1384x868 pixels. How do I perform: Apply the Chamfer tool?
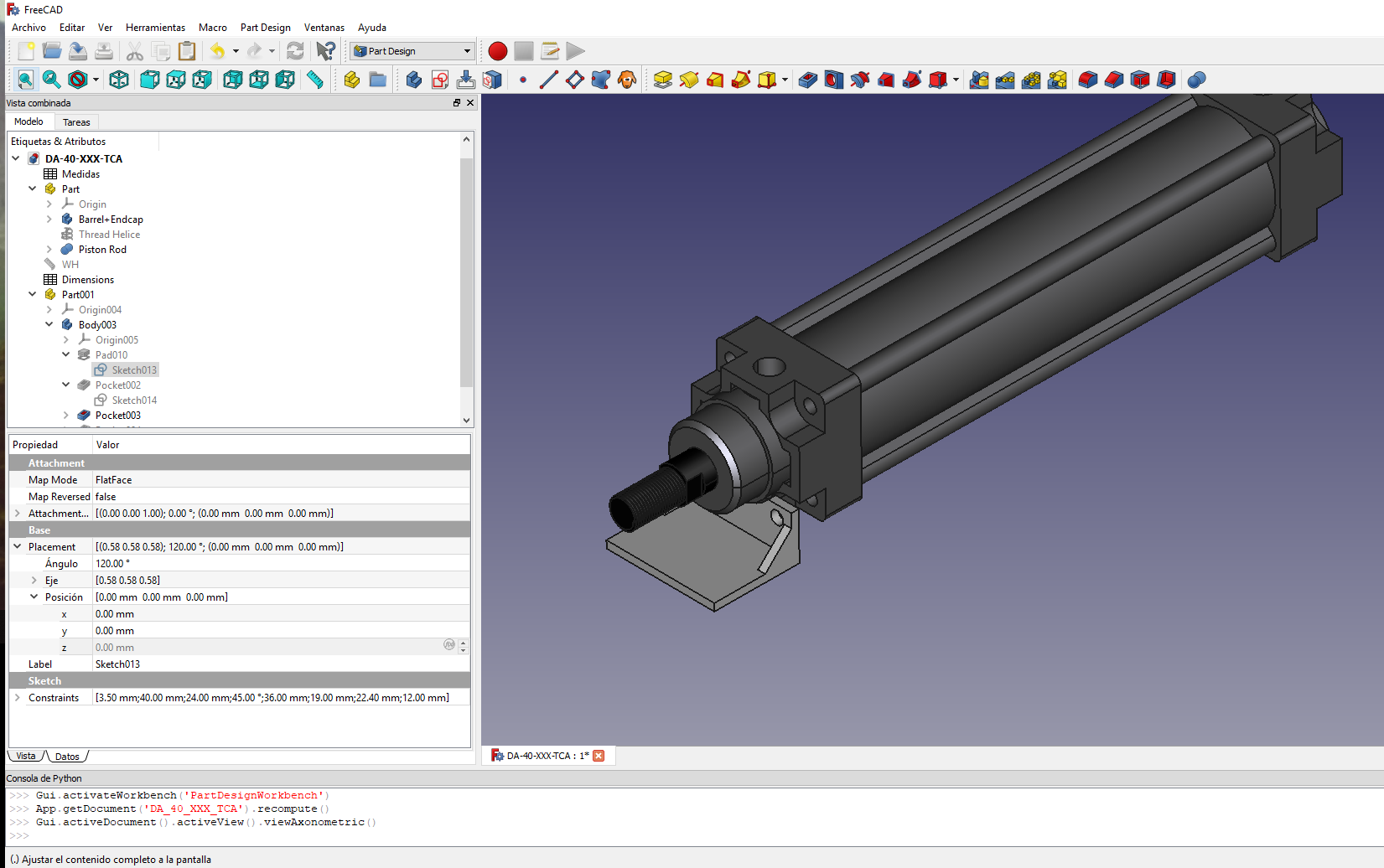coord(1114,80)
